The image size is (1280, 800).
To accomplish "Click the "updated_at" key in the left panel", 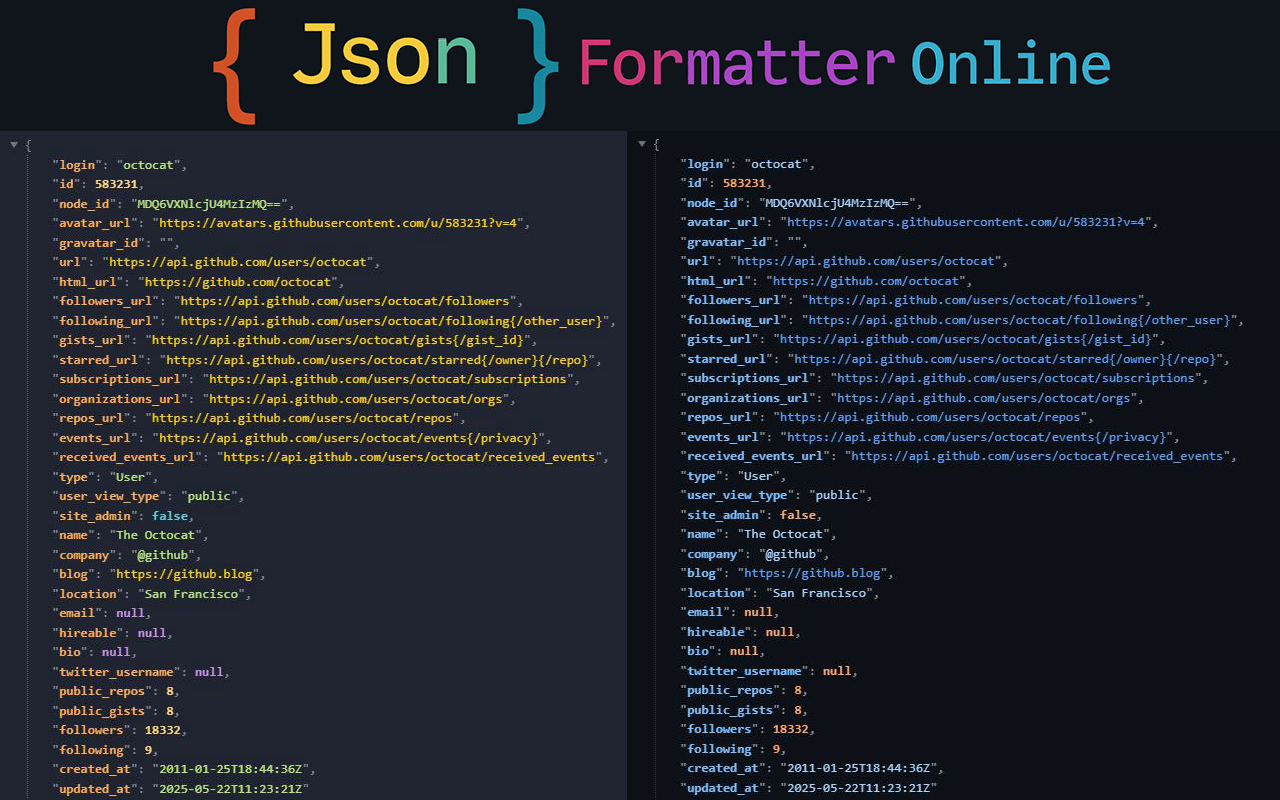I will (95, 789).
